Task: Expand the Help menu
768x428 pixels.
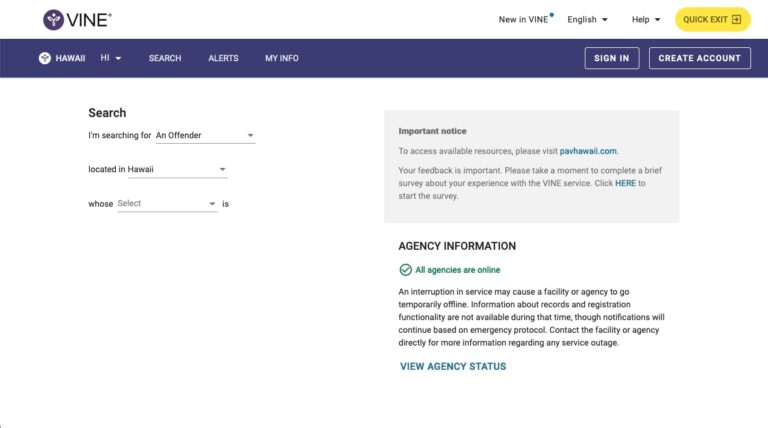Action: click(646, 19)
